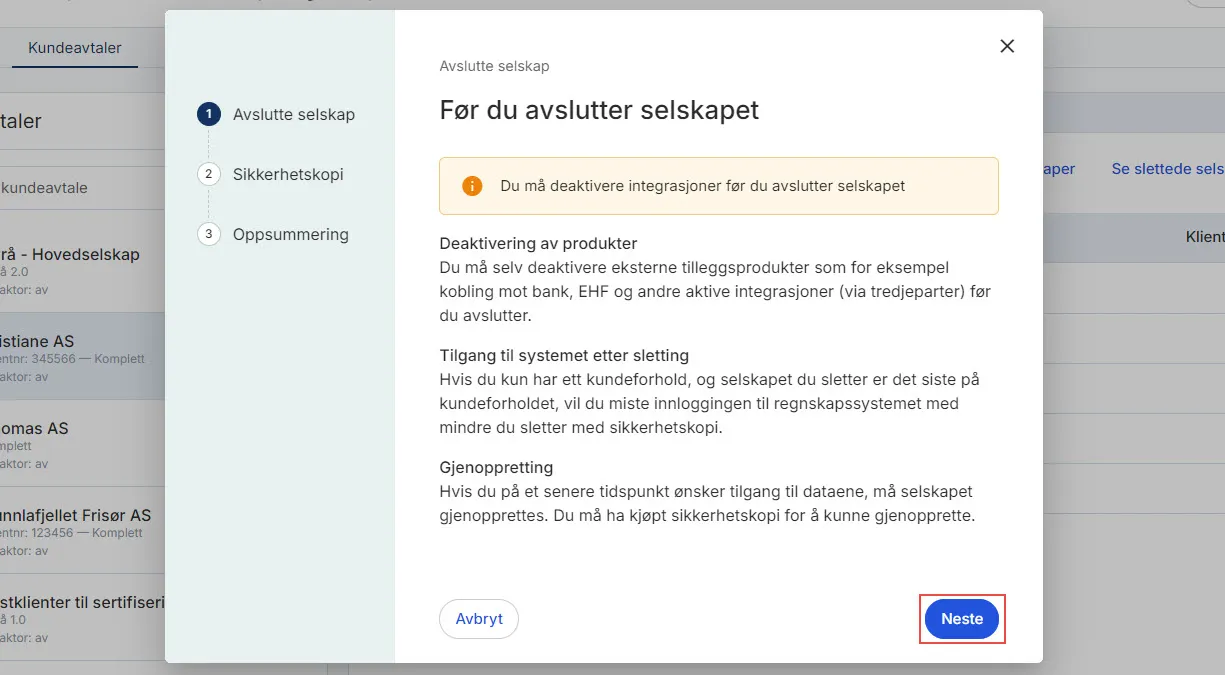Click the orange info icon in the warning banner
Screen dimensions: 1225x675
(471, 186)
